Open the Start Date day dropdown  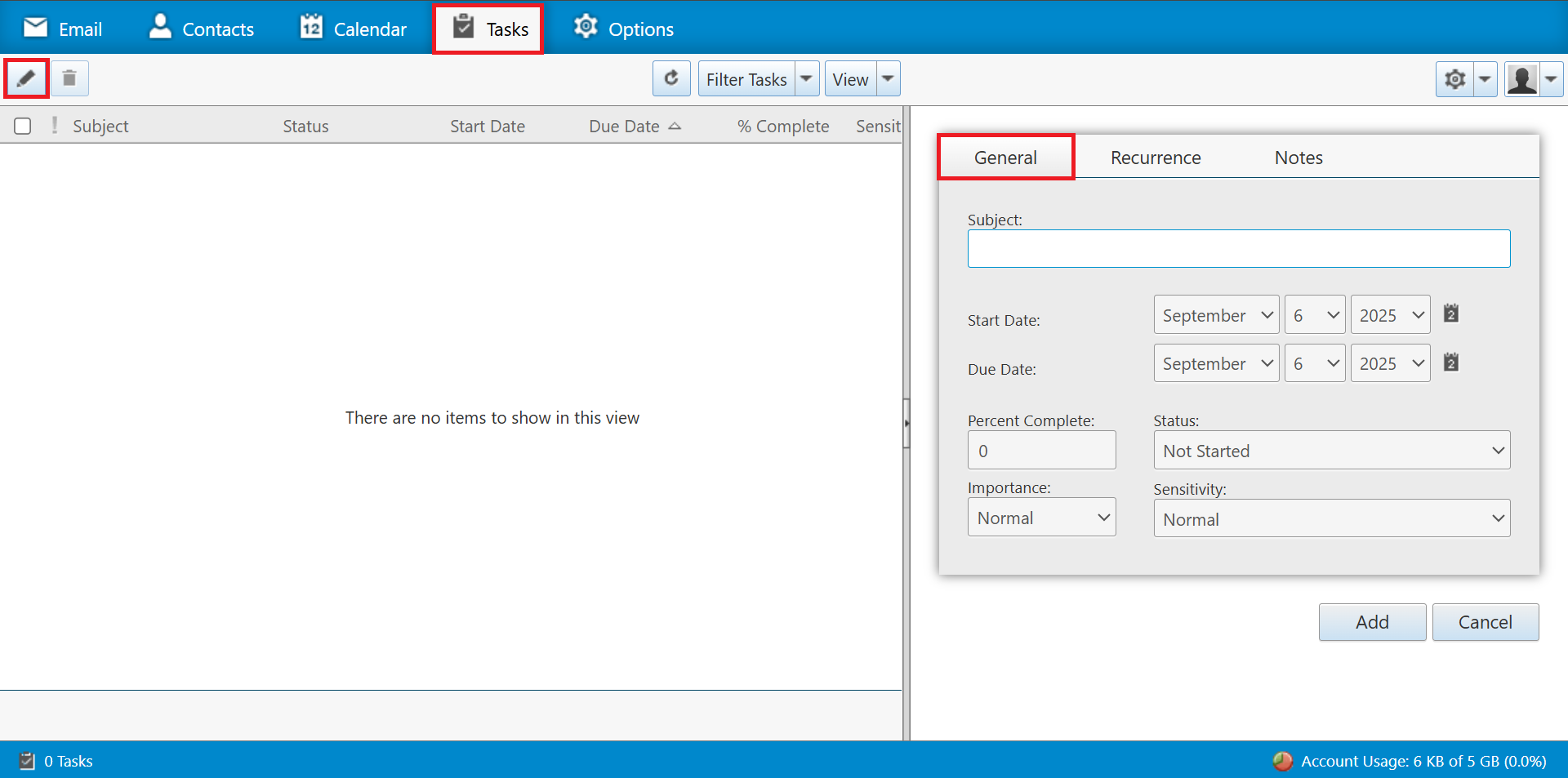pos(1315,314)
